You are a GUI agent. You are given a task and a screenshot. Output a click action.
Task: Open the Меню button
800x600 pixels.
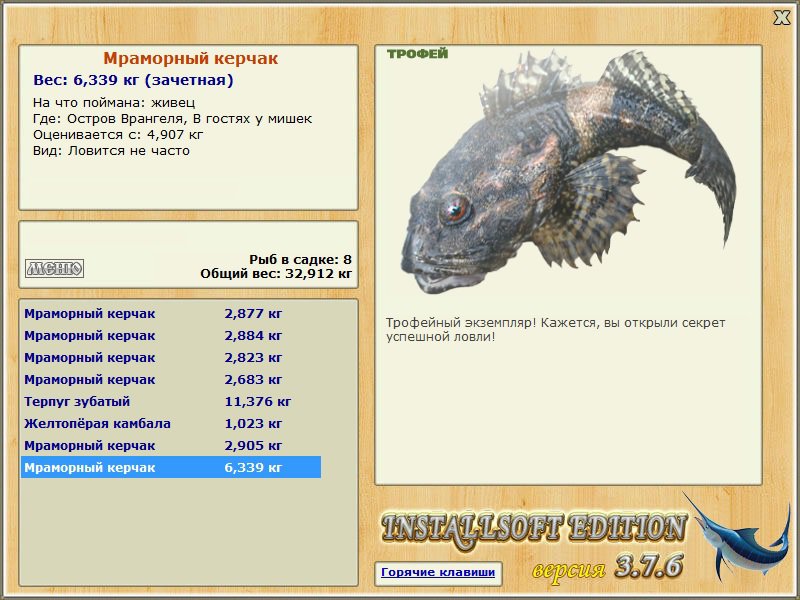[x=55, y=268]
